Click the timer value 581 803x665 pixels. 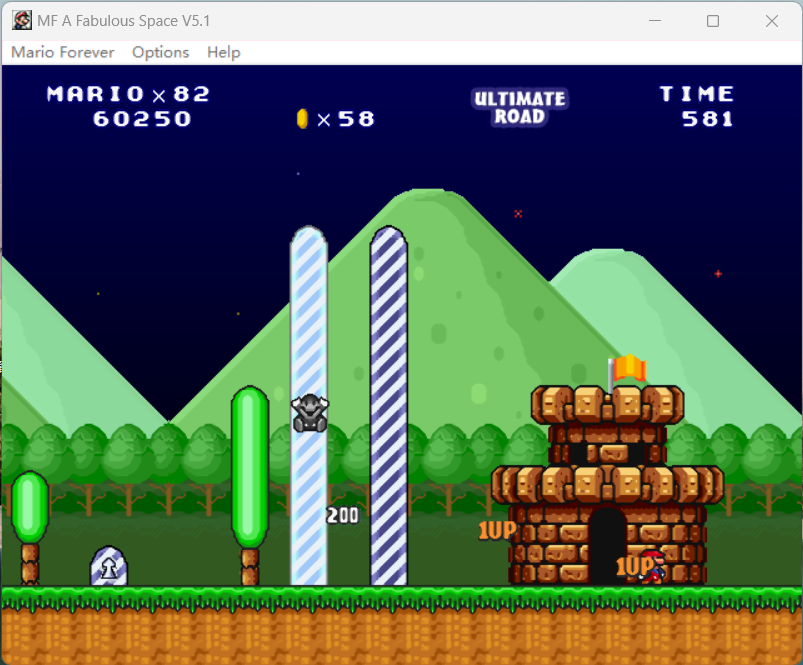point(707,119)
